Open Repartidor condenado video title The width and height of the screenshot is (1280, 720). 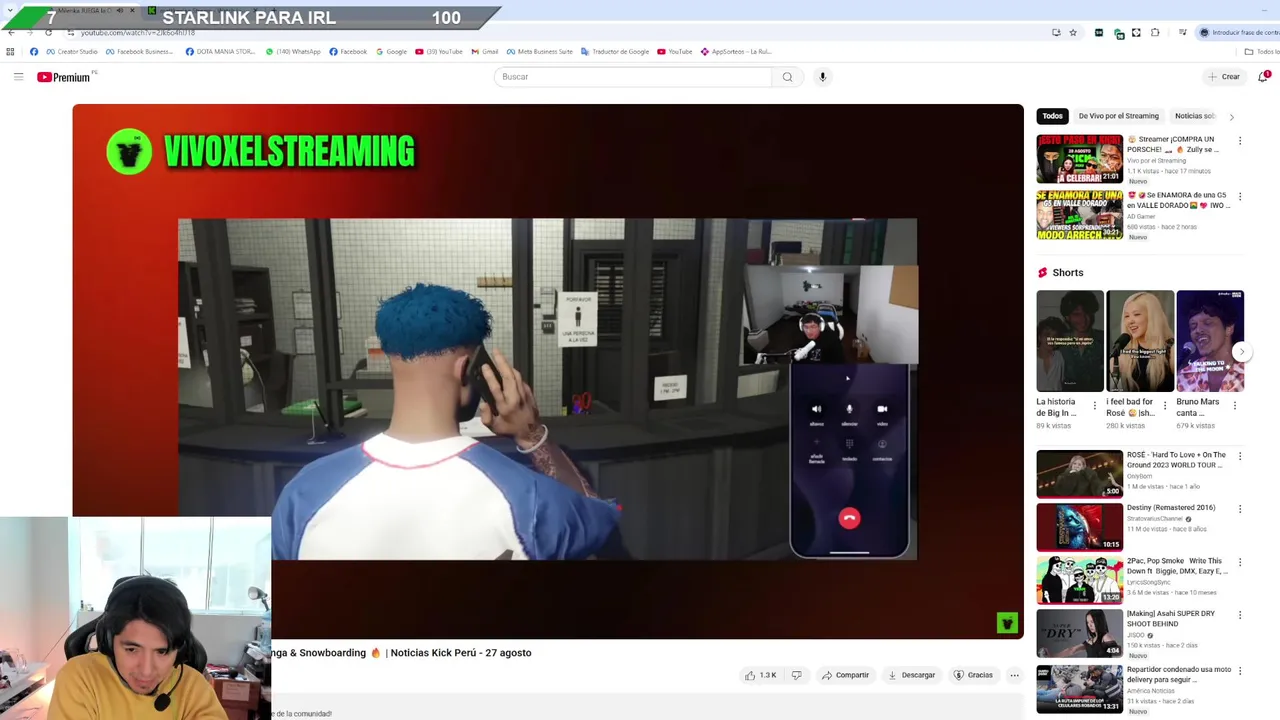[x=1179, y=675]
